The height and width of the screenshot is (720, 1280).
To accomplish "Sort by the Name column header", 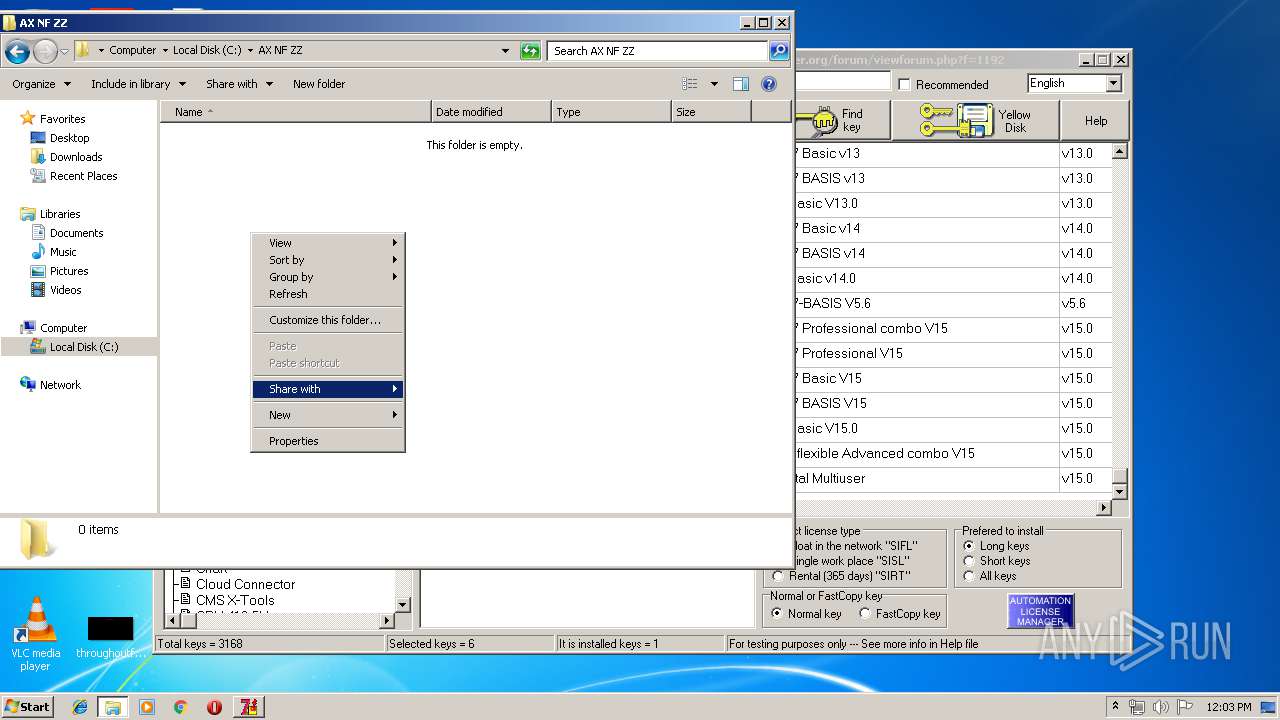I will point(296,112).
